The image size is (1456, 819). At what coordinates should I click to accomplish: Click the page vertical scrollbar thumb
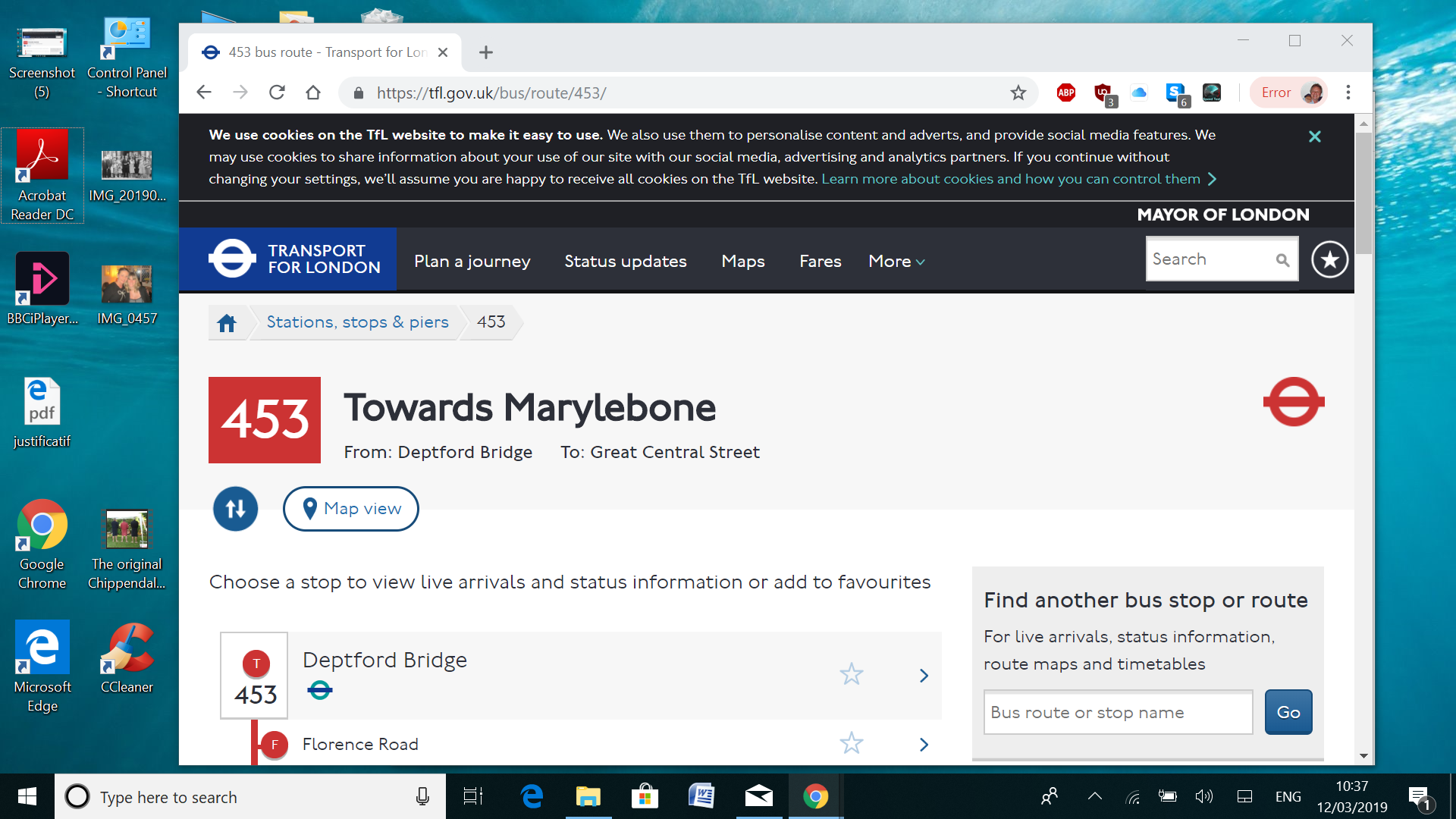tap(1363, 193)
